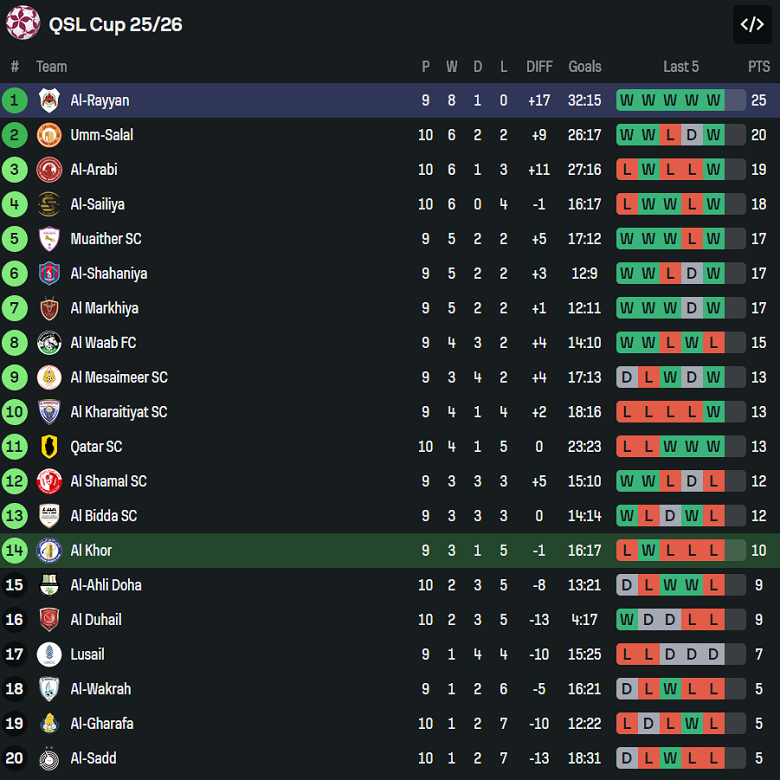The width and height of the screenshot is (780, 780).
Task: Click the Al-Wakrah table row name
Action: pyautogui.click(x=101, y=689)
